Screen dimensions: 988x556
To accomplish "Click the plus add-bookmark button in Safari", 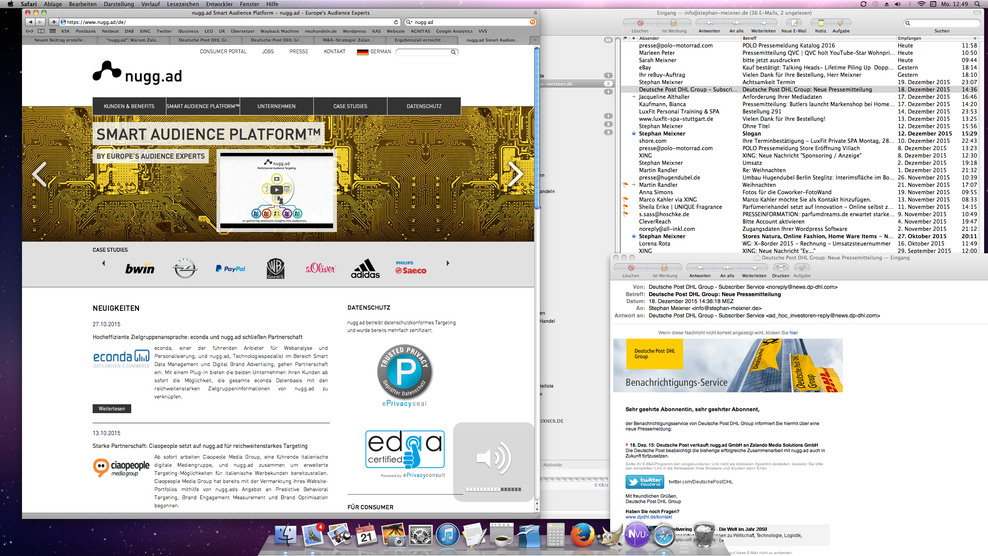I will [54, 22].
